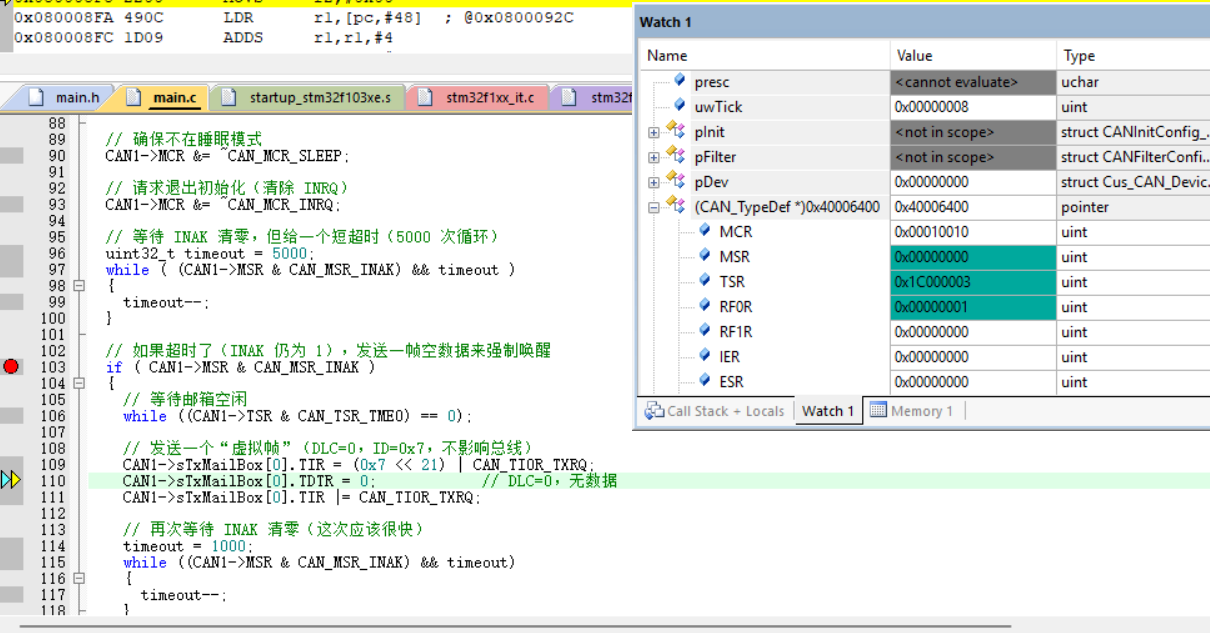Expand the pFilter watch entry
The image size is (1210, 633).
[653, 157]
